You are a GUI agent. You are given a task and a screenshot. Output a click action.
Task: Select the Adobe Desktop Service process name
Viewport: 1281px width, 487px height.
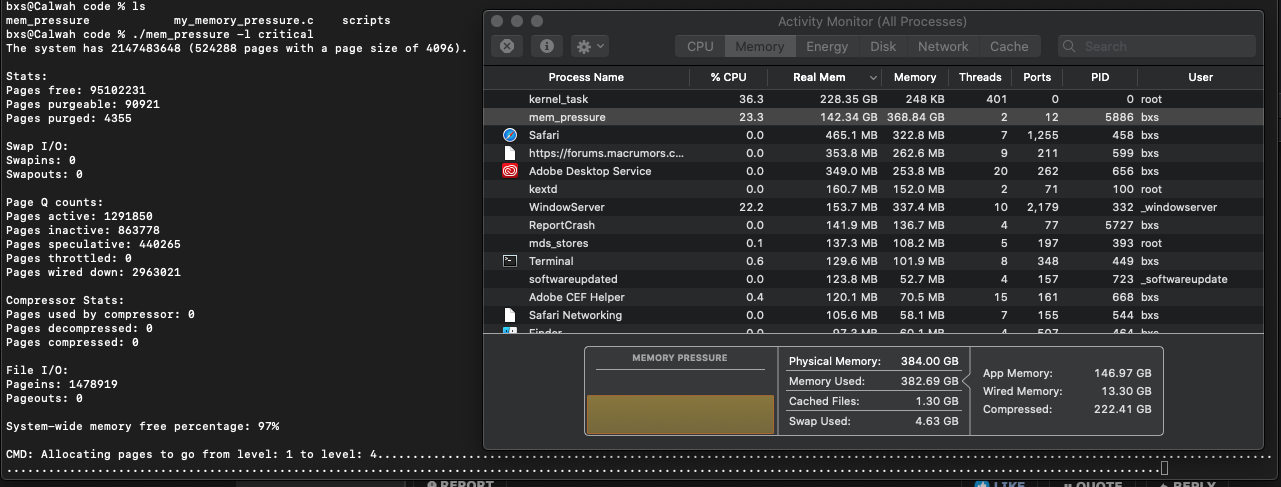(x=590, y=171)
